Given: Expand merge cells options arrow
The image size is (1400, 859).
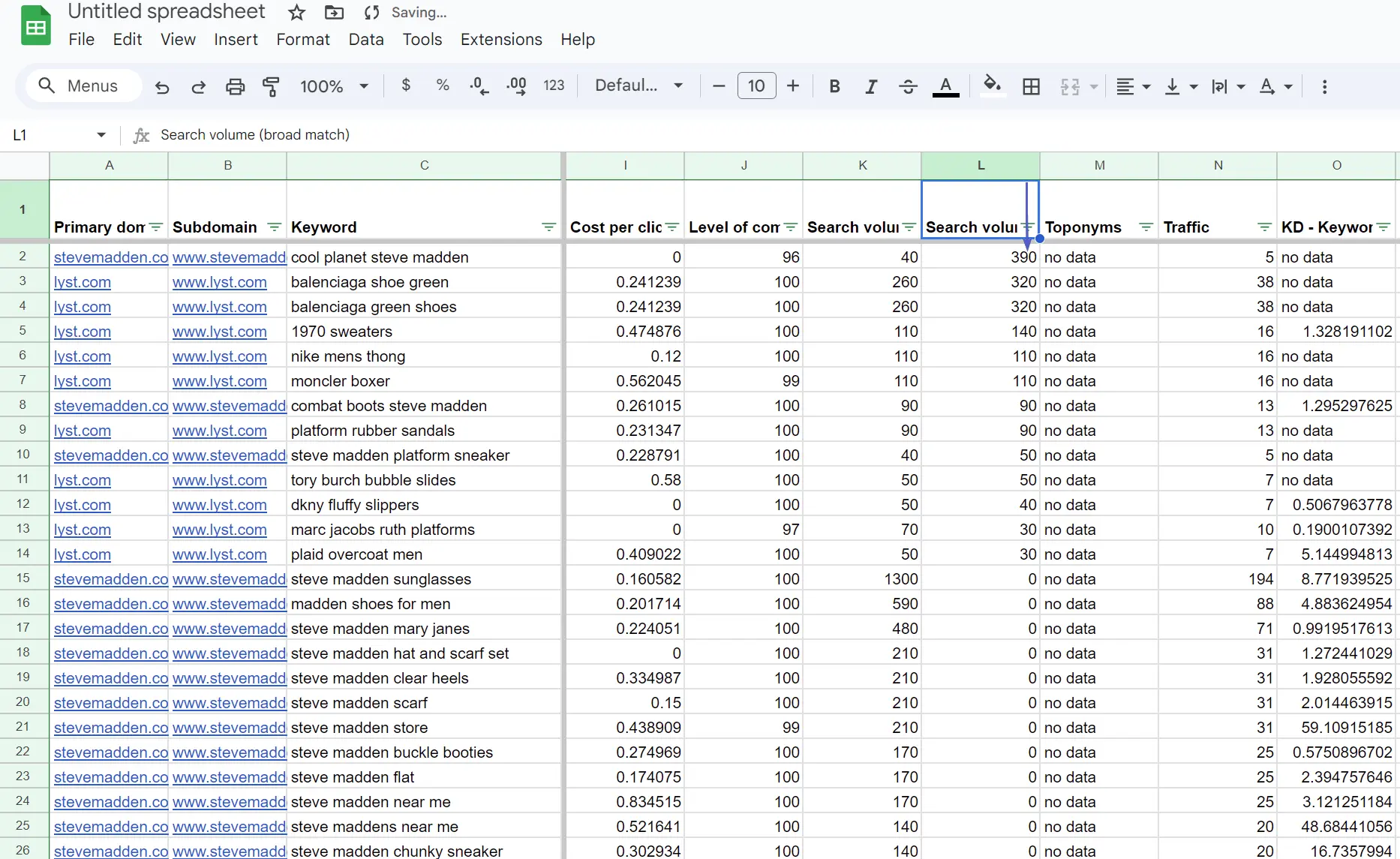Looking at the screenshot, I should (1094, 87).
